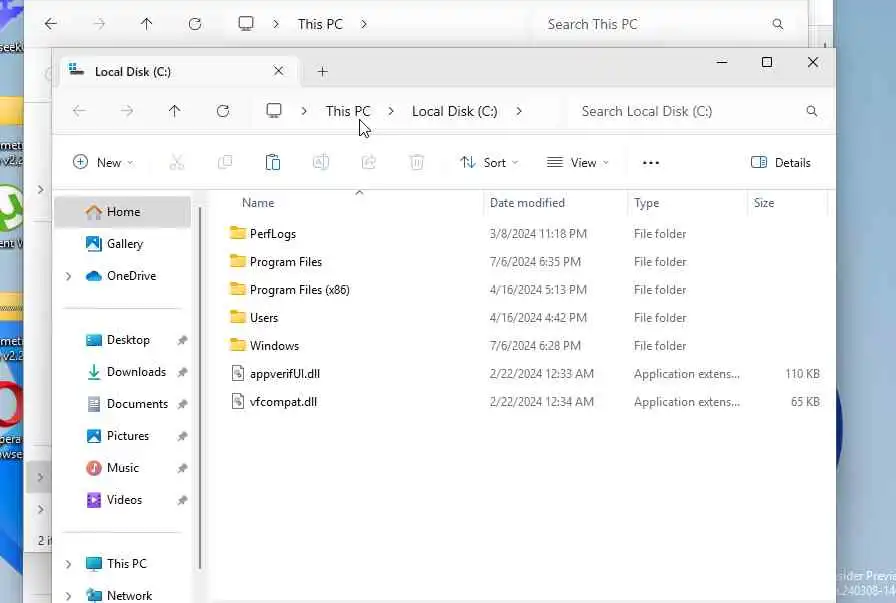Sort by the Size column header
The height and width of the screenshot is (603, 896).
pos(763,203)
